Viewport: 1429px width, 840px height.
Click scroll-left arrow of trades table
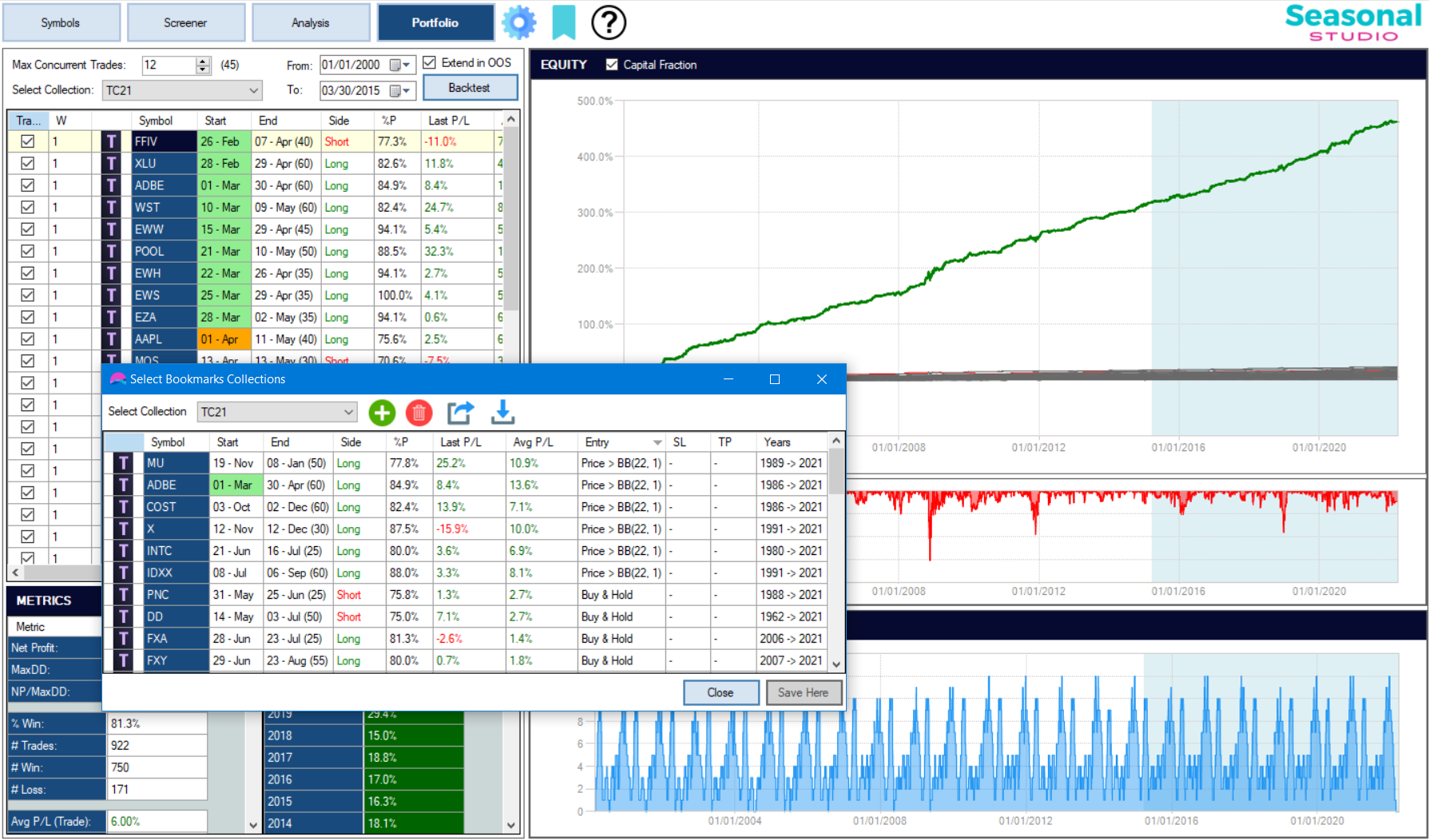point(14,573)
